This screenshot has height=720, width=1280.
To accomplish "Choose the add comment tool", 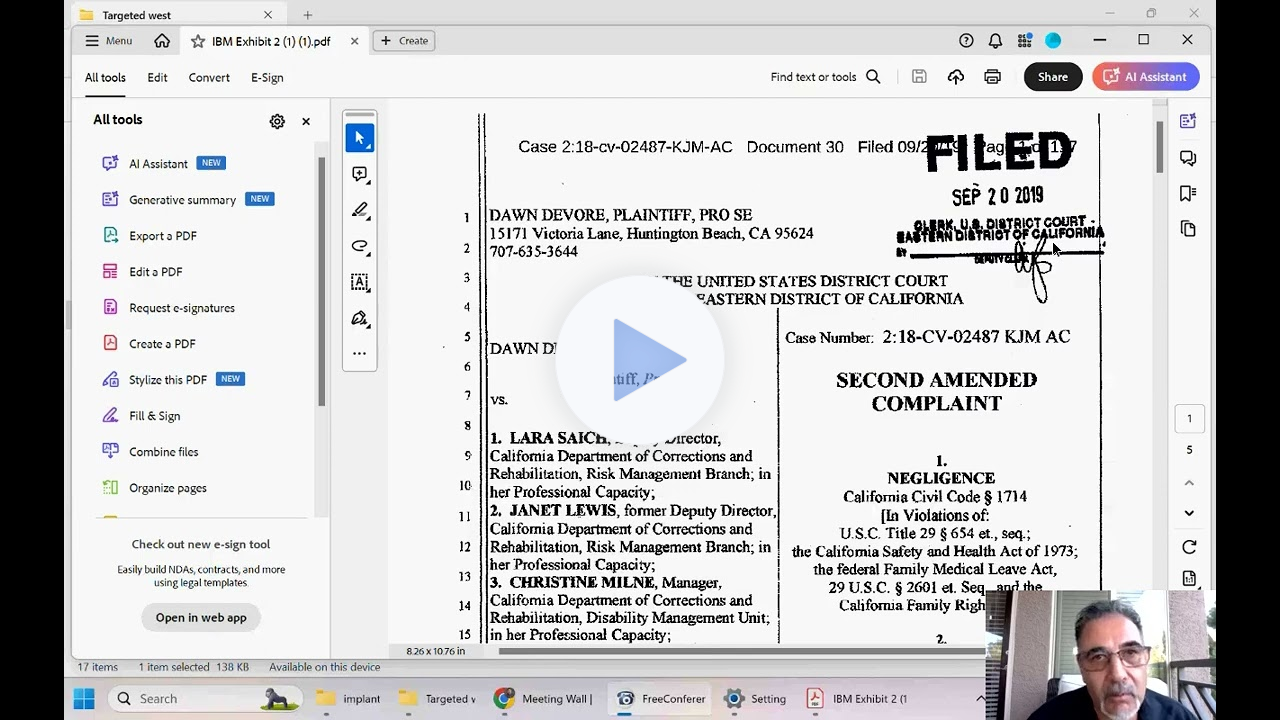I will [x=360, y=174].
